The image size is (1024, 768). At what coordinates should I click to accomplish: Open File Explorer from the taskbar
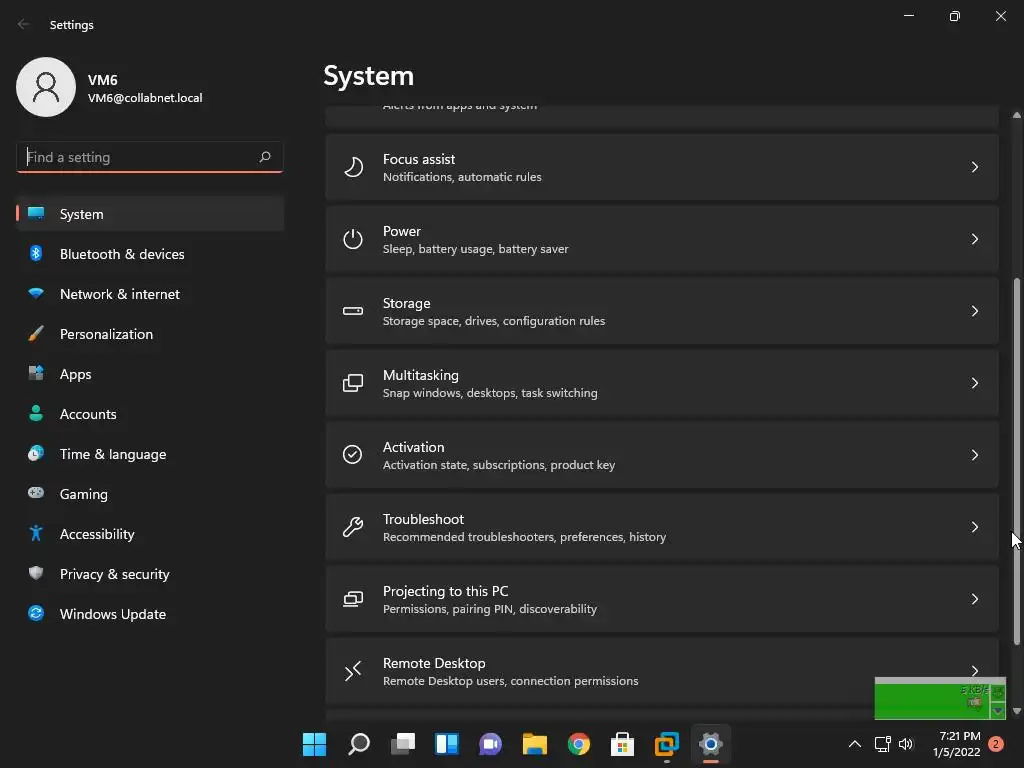coord(534,744)
